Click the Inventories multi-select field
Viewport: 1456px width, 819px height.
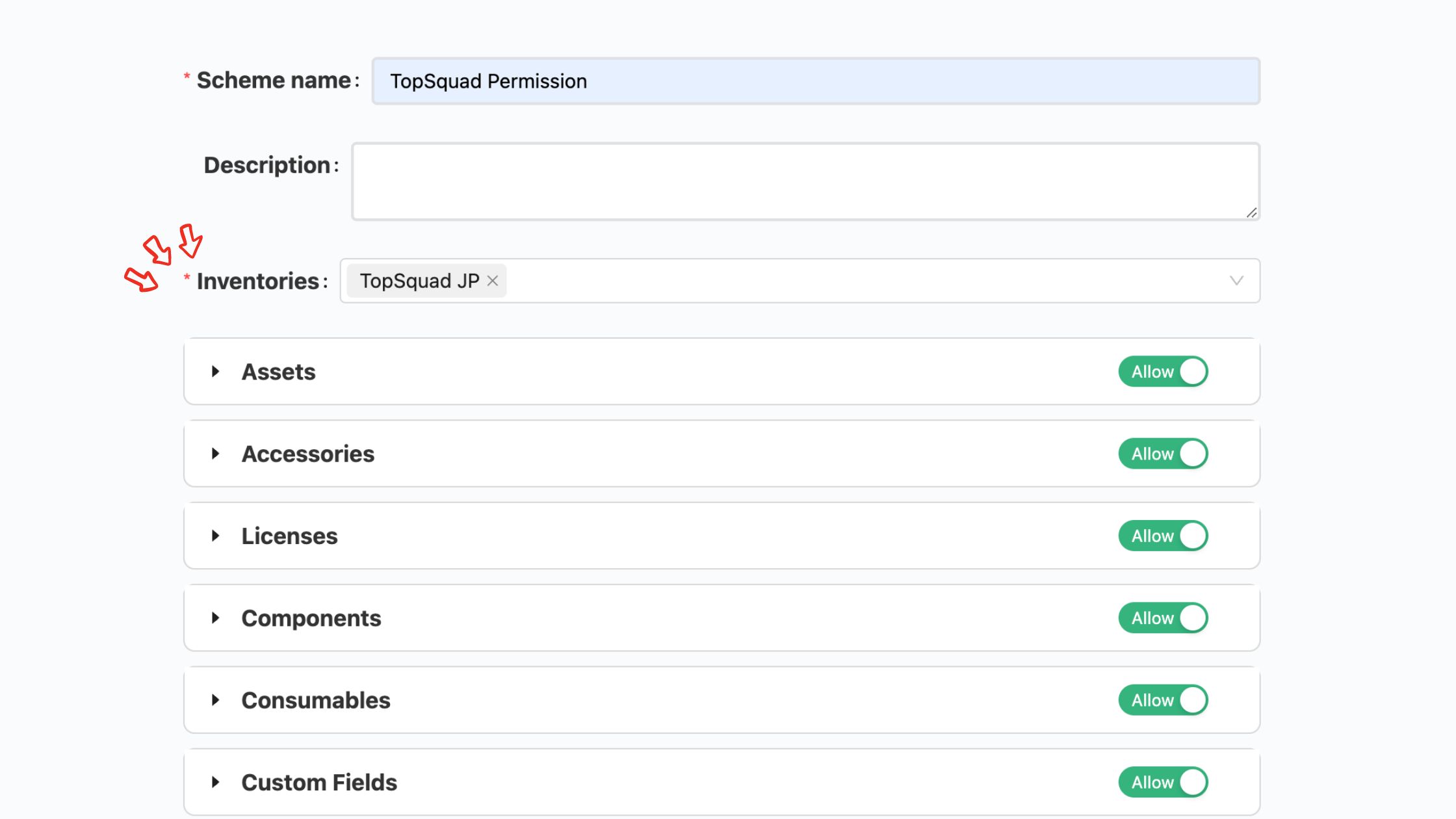click(x=845, y=281)
